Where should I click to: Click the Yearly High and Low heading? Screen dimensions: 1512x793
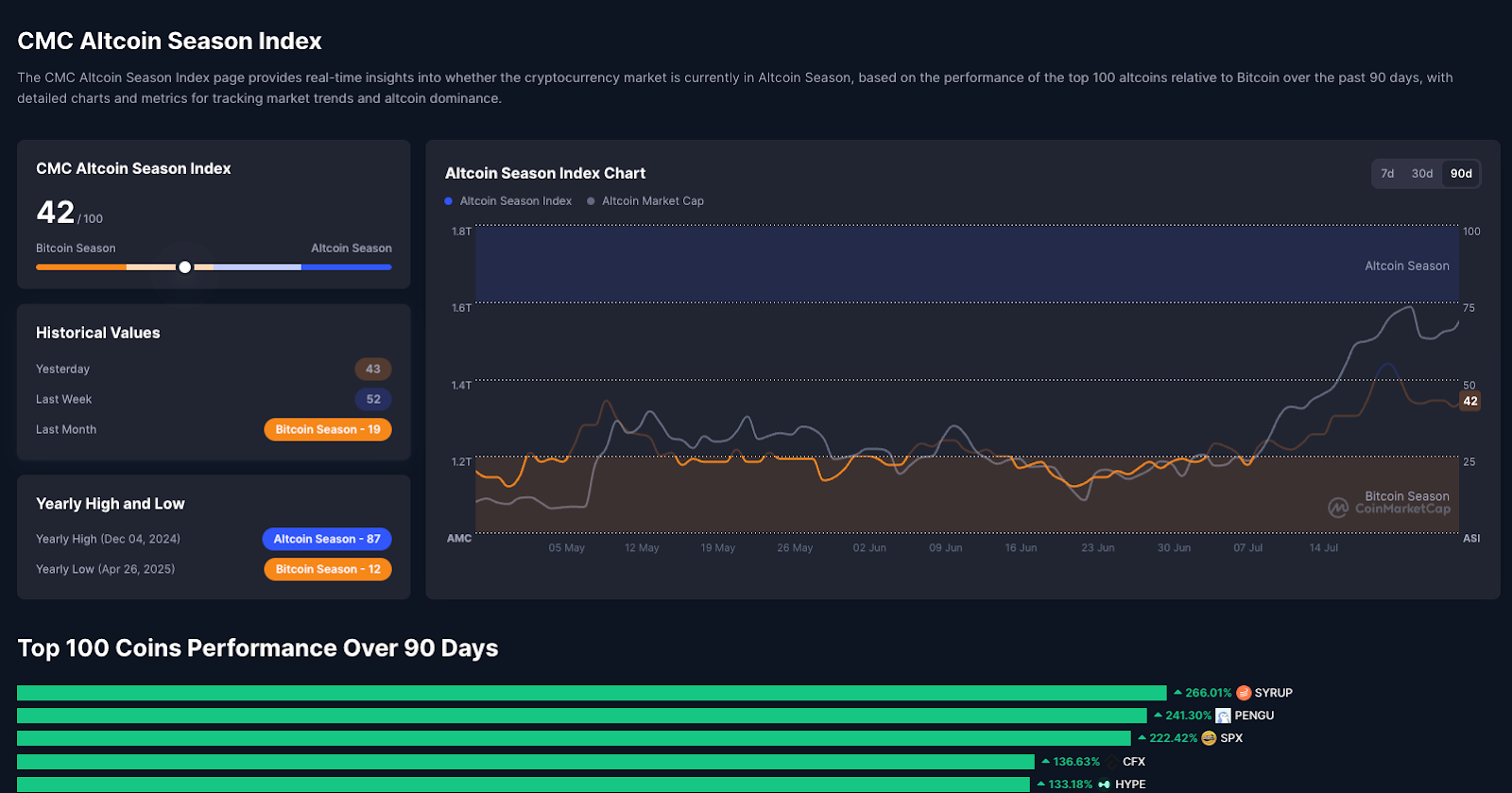111,504
